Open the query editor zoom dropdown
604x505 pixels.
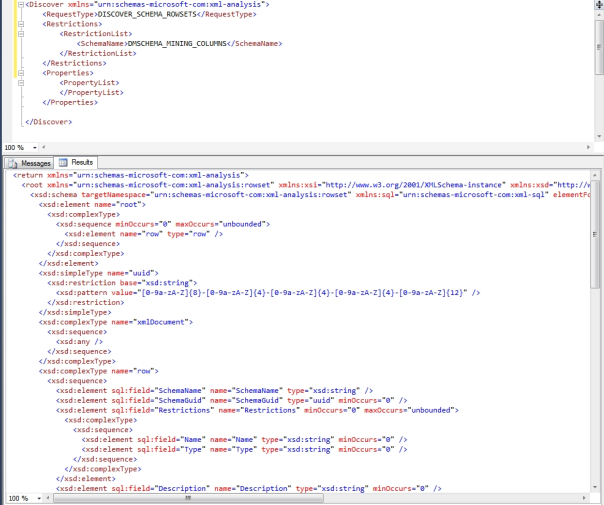[x=35, y=148]
